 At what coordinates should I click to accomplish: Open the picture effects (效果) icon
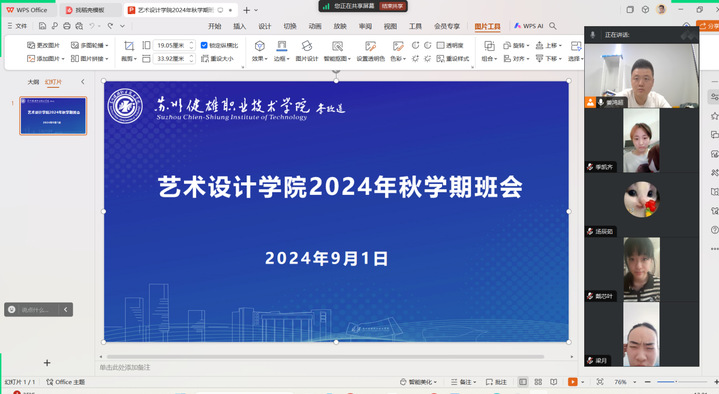click(260, 46)
